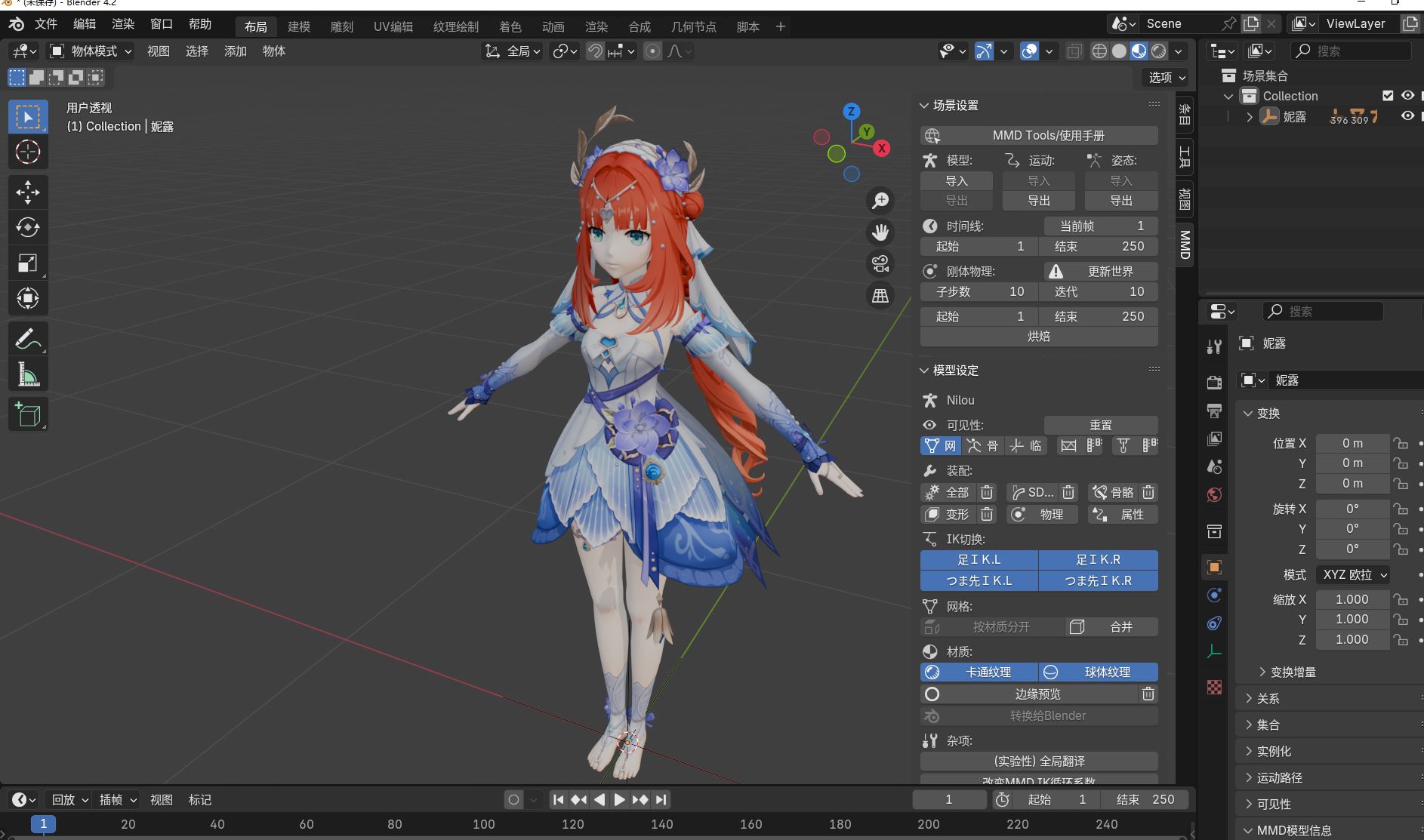Activate the Annotate pencil tool
The height and width of the screenshot is (840, 1424).
pos(28,339)
